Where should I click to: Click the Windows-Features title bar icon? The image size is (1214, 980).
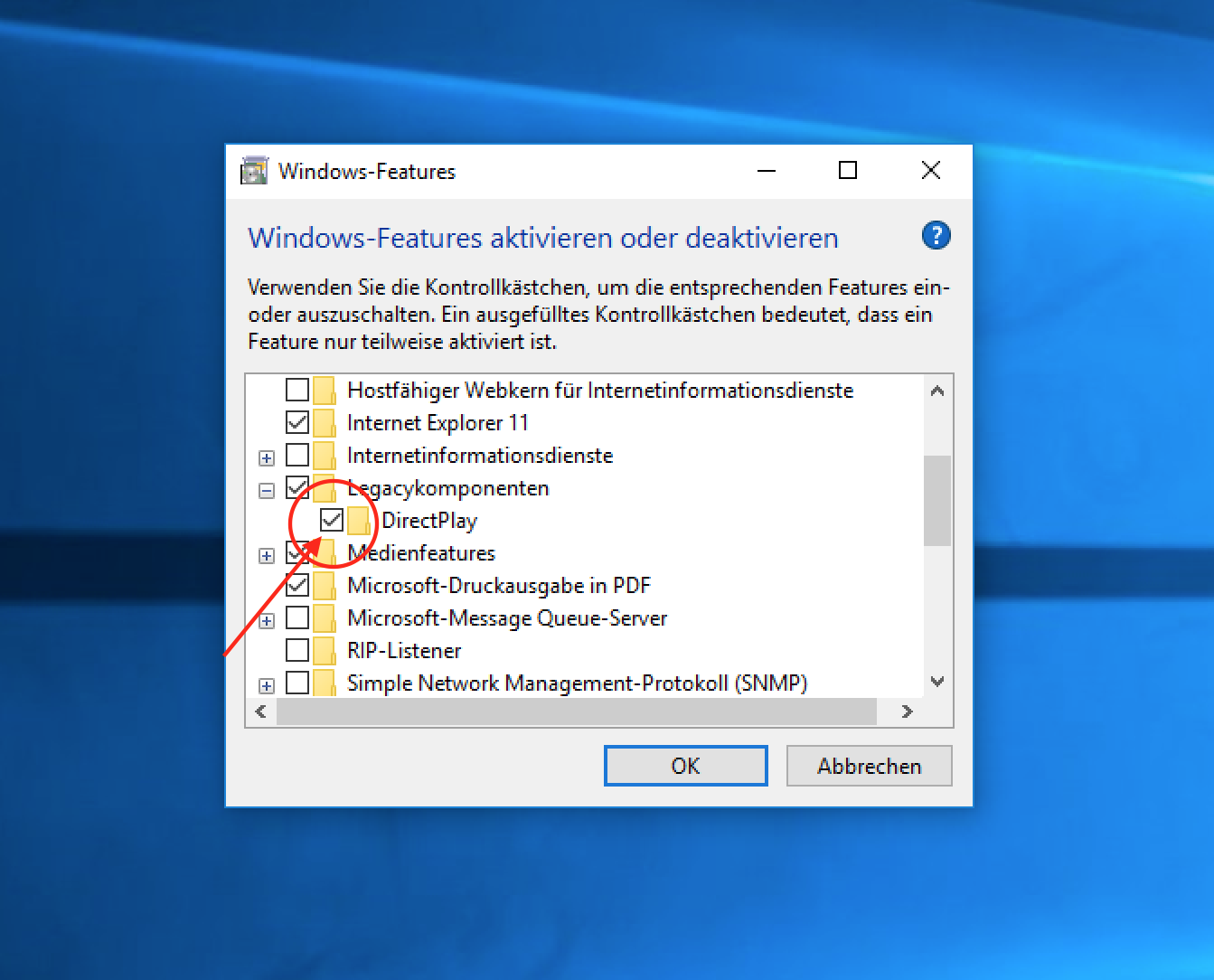tap(254, 170)
